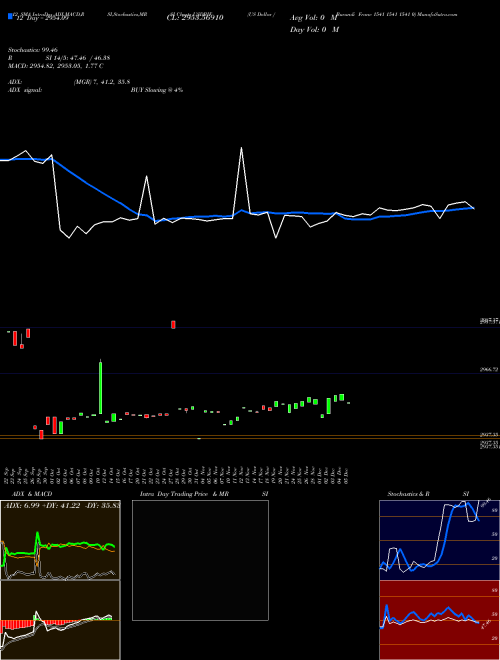Image resolution: width=500 pixels, height=660 pixels.
Task: Open the navy Stochastics chart panel
Action: pos(439,540)
